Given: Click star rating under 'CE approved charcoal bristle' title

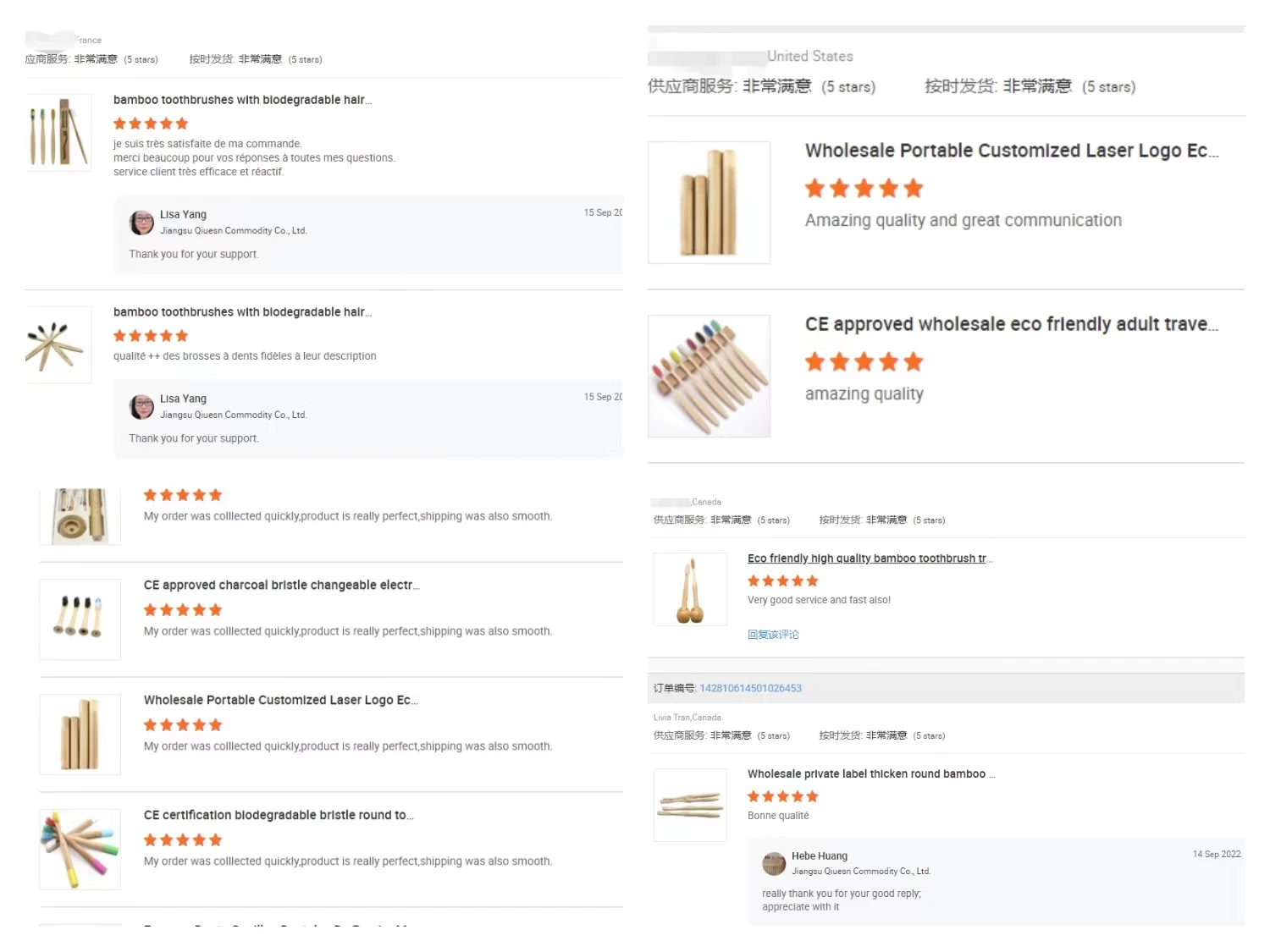Looking at the screenshot, I should tap(182, 609).
